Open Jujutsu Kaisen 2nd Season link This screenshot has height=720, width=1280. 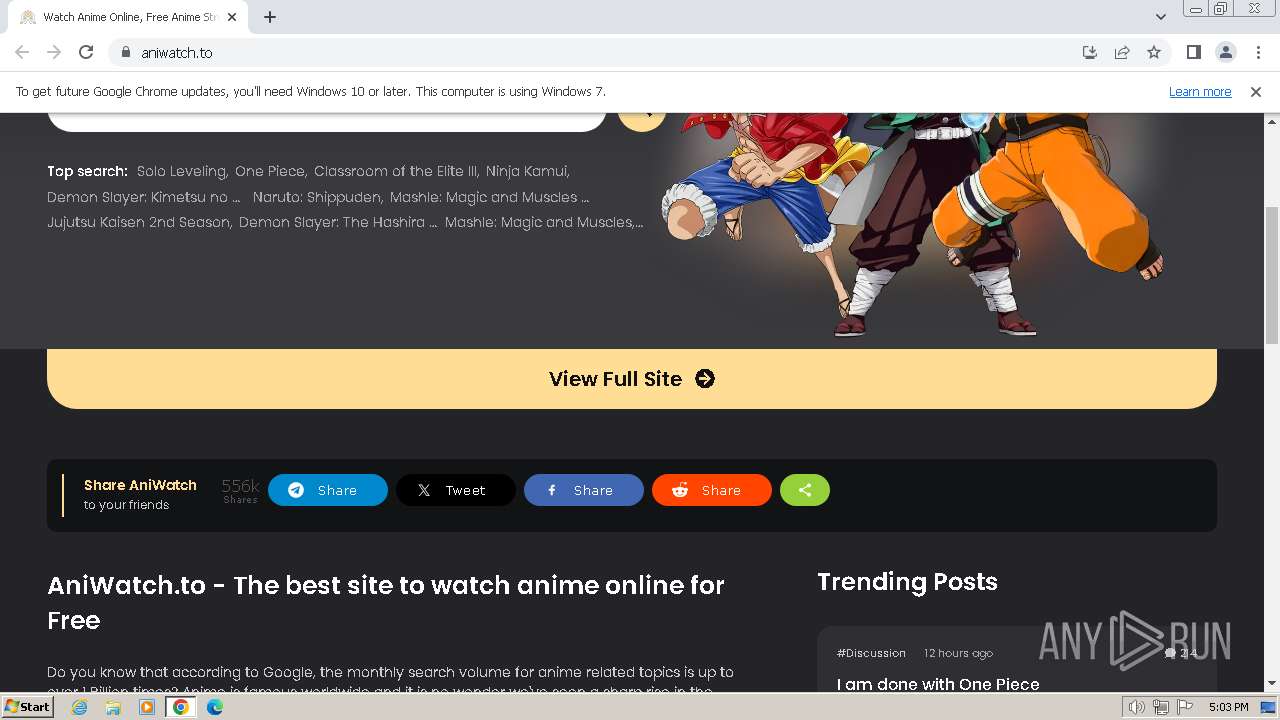coord(139,222)
